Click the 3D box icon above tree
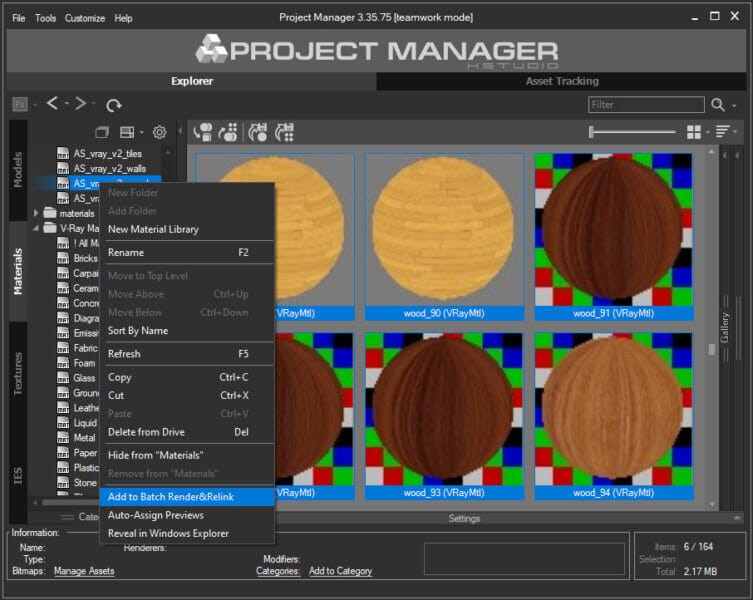This screenshot has height=600, width=753. click(102, 132)
